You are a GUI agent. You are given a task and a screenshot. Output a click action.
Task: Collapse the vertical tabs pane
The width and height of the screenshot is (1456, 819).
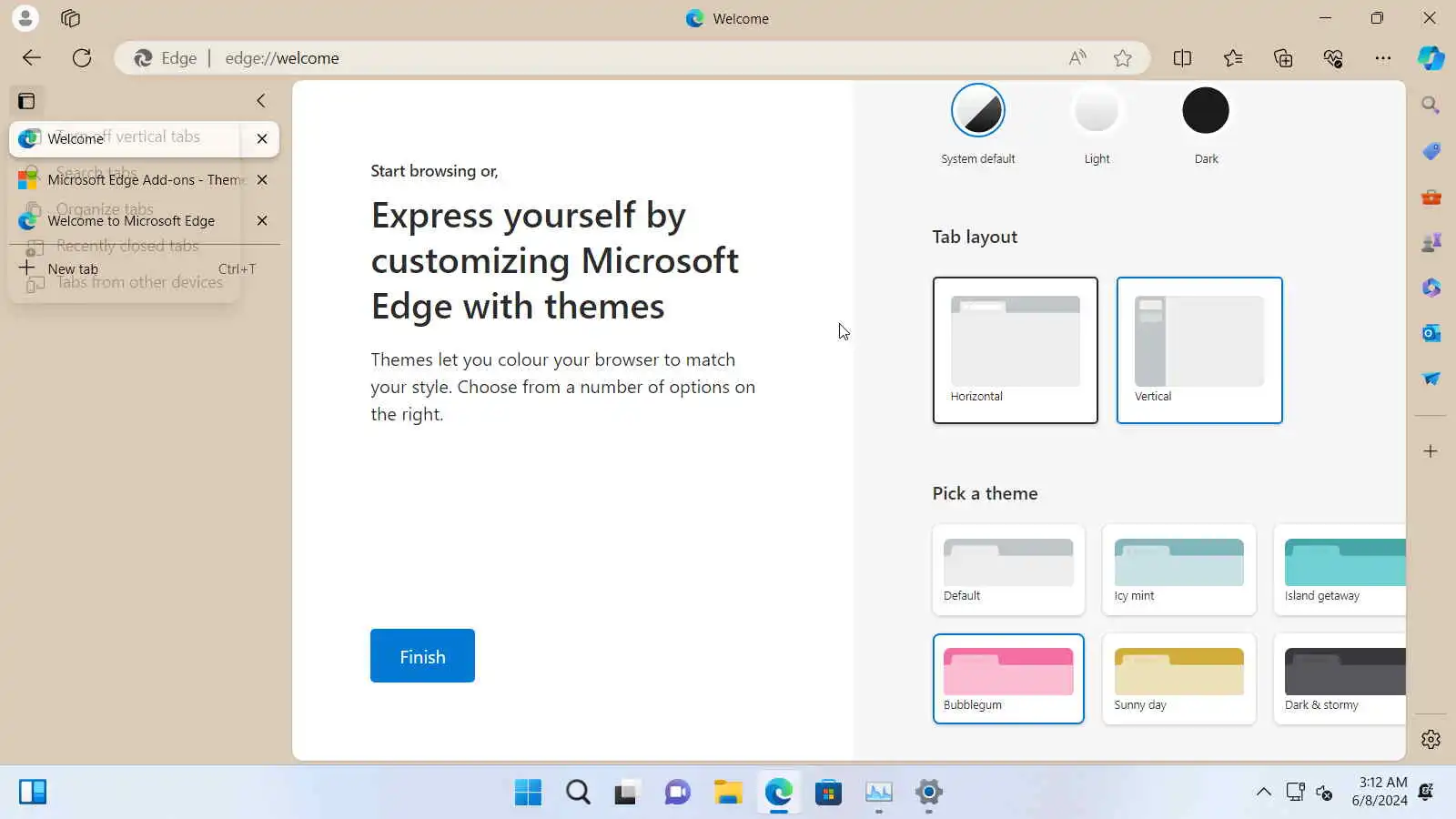click(x=261, y=101)
